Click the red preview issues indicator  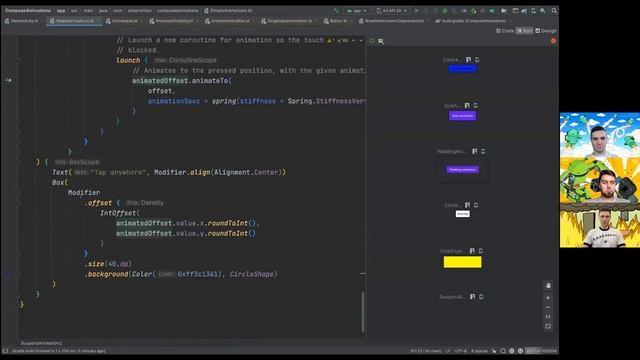coord(553,41)
